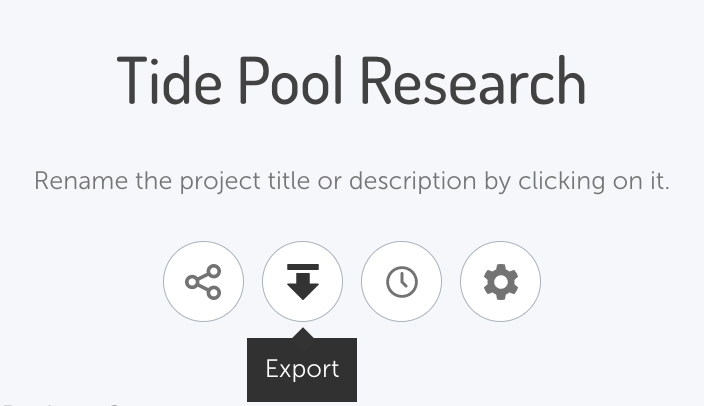Click the Tide Pool Research title
Screen dimensions: 704x406
point(351,81)
